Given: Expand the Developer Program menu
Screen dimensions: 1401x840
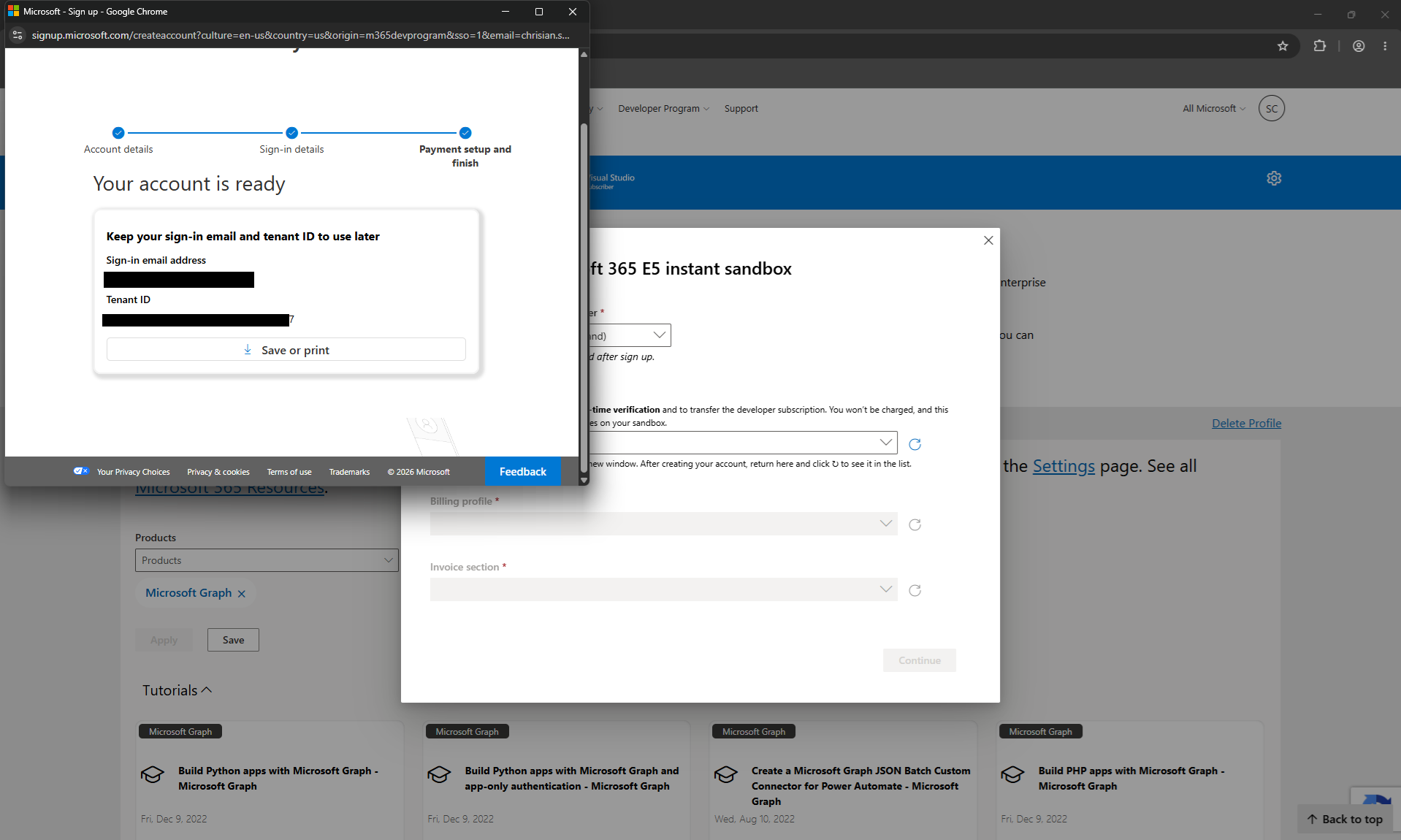Looking at the screenshot, I should 663,109.
